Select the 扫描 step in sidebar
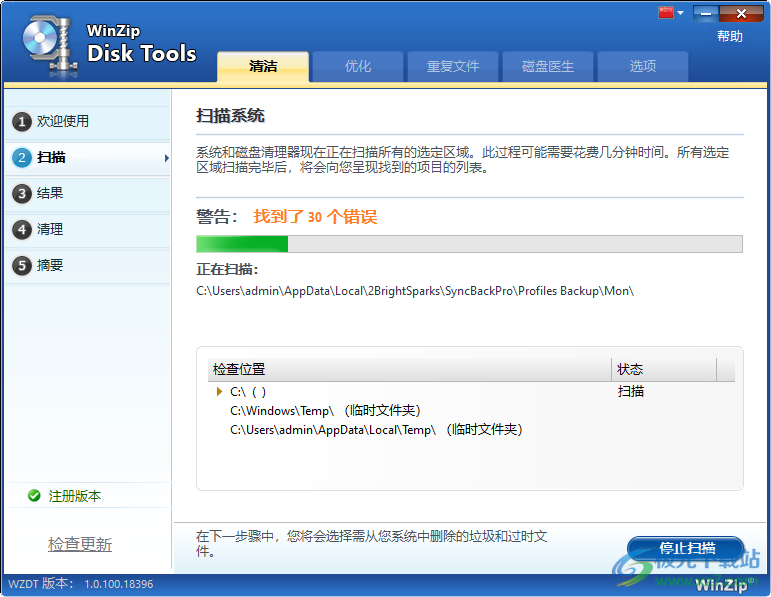The height and width of the screenshot is (597, 771). point(88,158)
